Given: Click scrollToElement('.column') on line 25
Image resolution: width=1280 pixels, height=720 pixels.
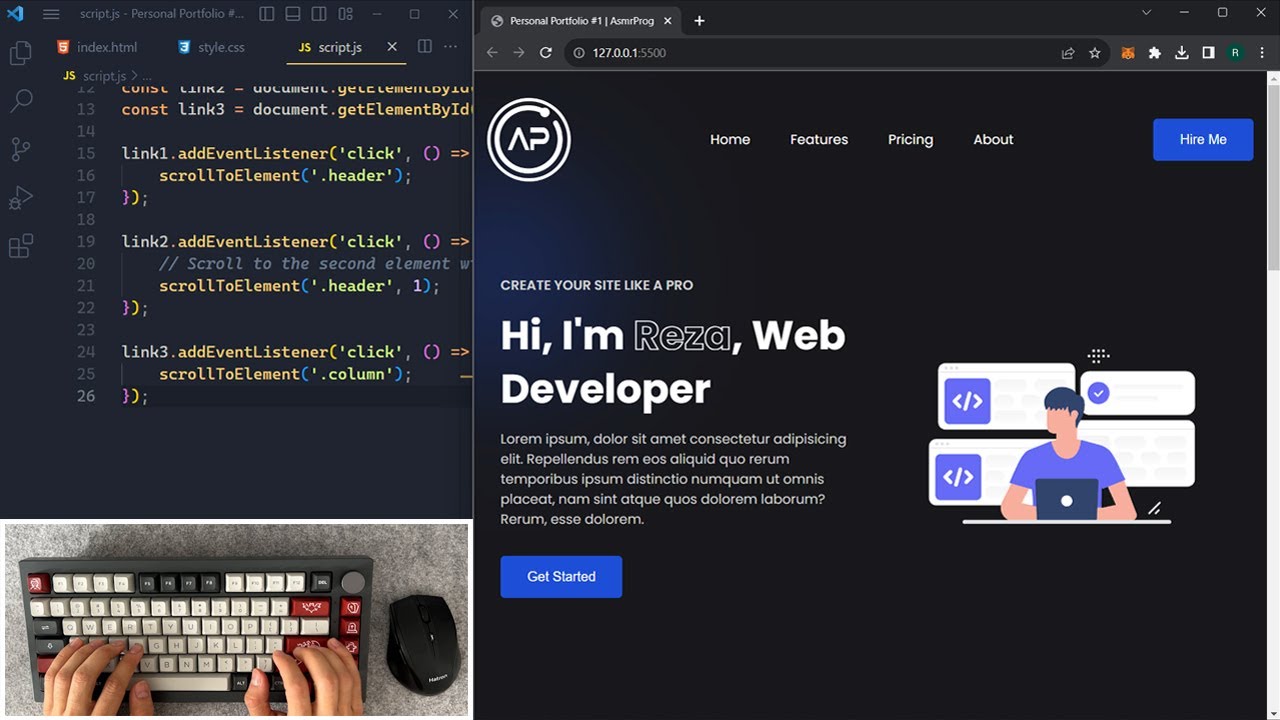Looking at the screenshot, I should [x=286, y=374].
